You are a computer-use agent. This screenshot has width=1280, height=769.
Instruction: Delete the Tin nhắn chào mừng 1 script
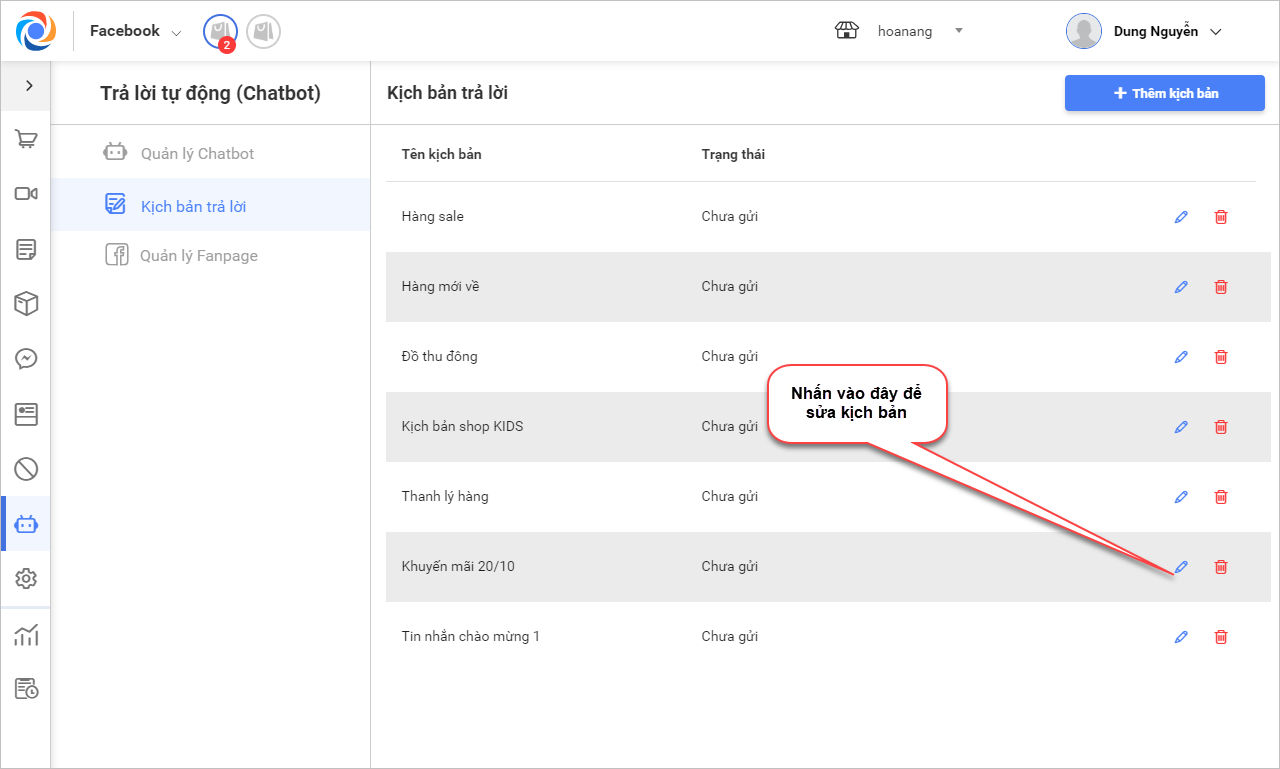point(1221,637)
